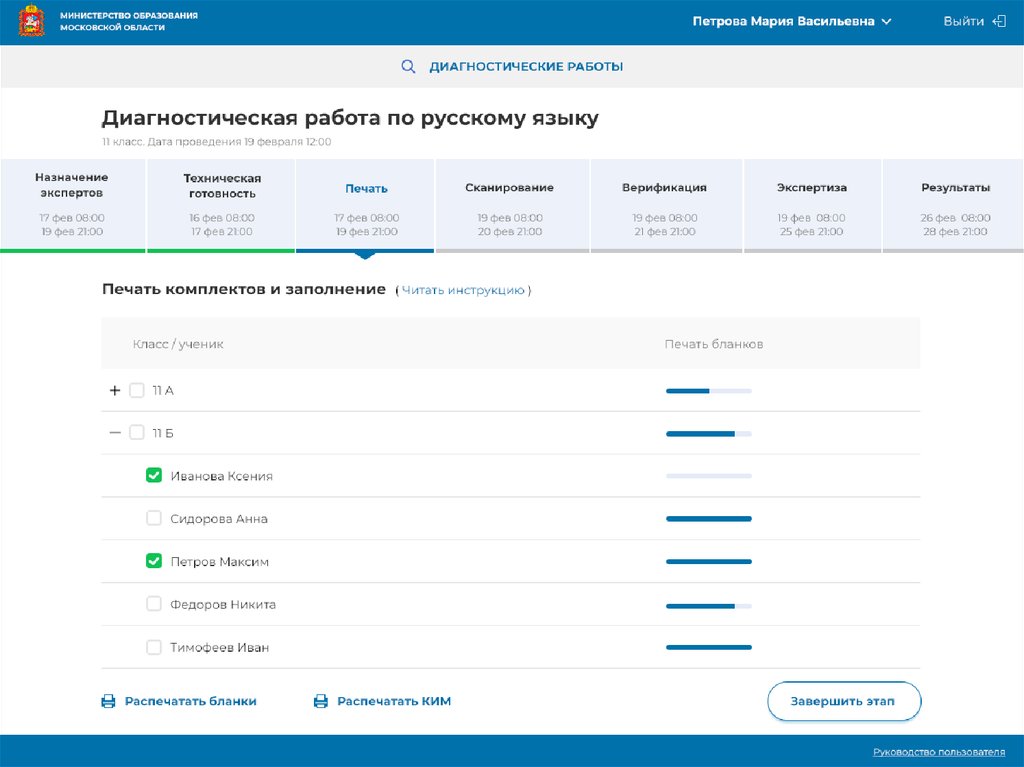Click the logout door icon
The width and height of the screenshot is (1024, 767).
point(998,21)
